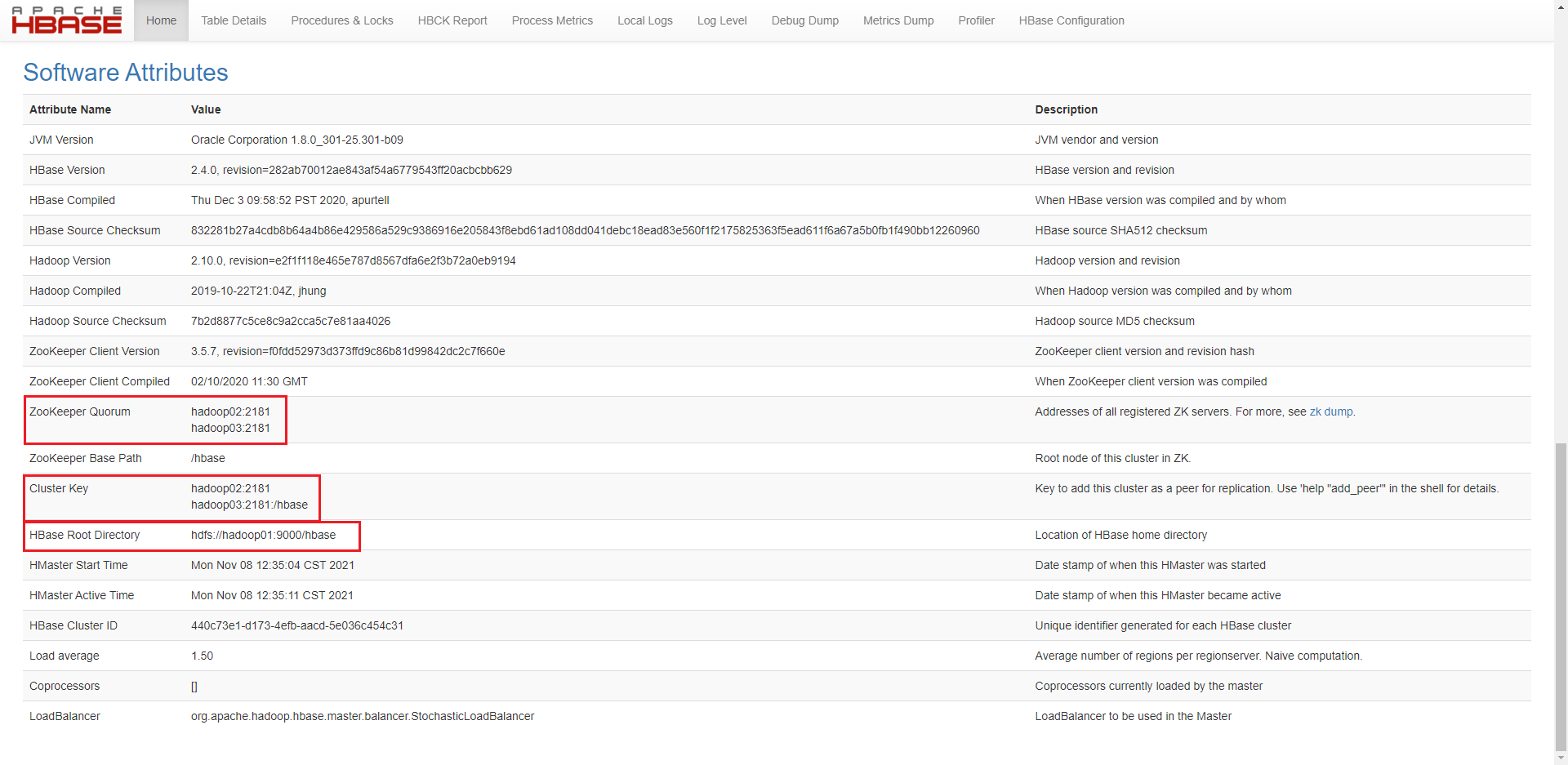Click the scrollbar down arrow
This screenshot has width=1568, height=765.
coord(1561,758)
